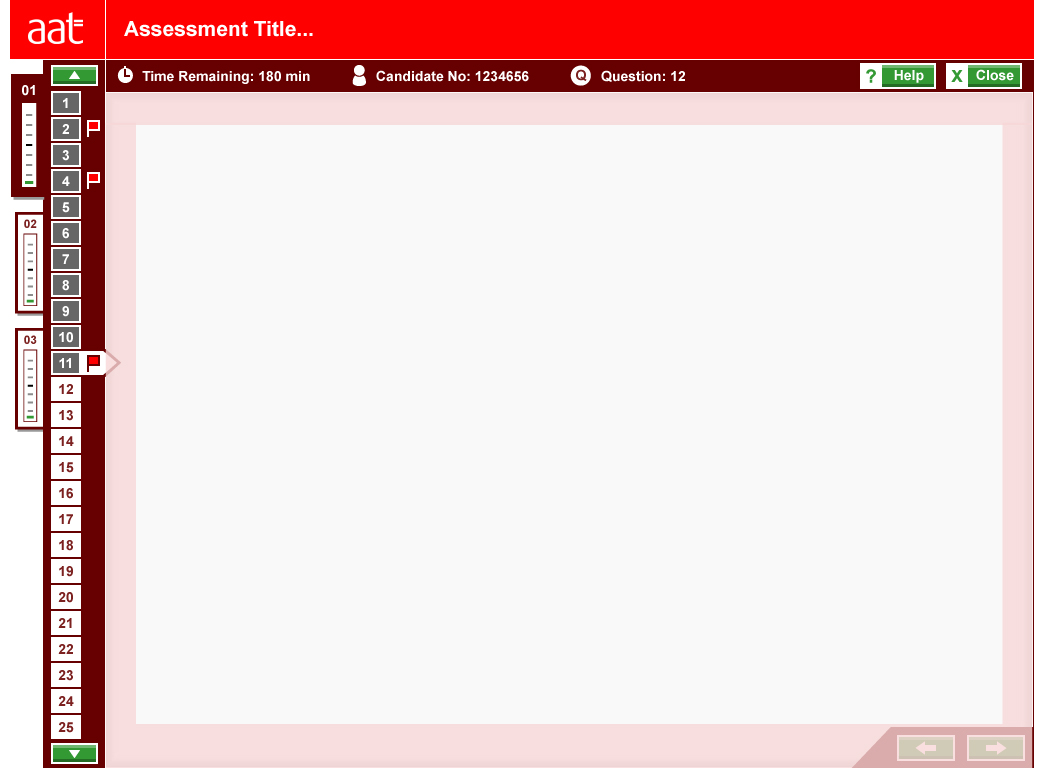Click the solid red flag on question 11
This screenshot has width=1045, height=768.
pos(93,363)
